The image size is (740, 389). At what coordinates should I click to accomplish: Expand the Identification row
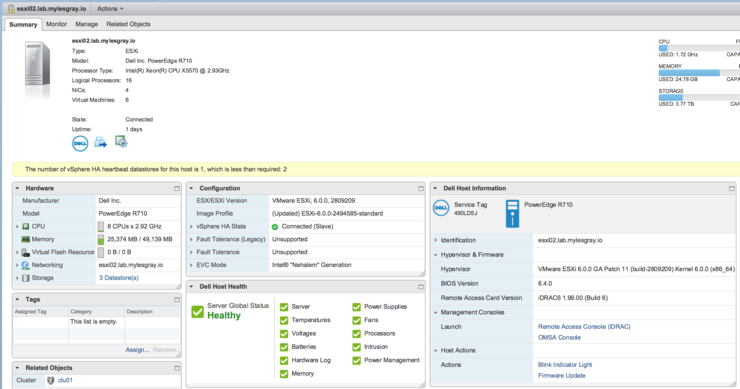coord(436,240)
